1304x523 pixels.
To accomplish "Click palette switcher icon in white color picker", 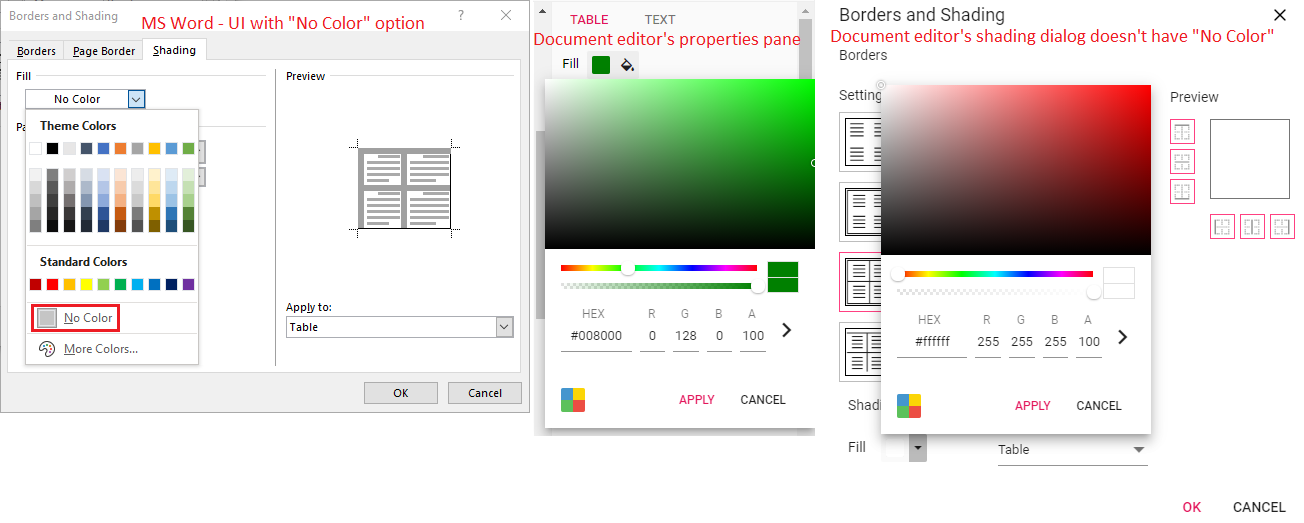I will [x=909, y=406].
